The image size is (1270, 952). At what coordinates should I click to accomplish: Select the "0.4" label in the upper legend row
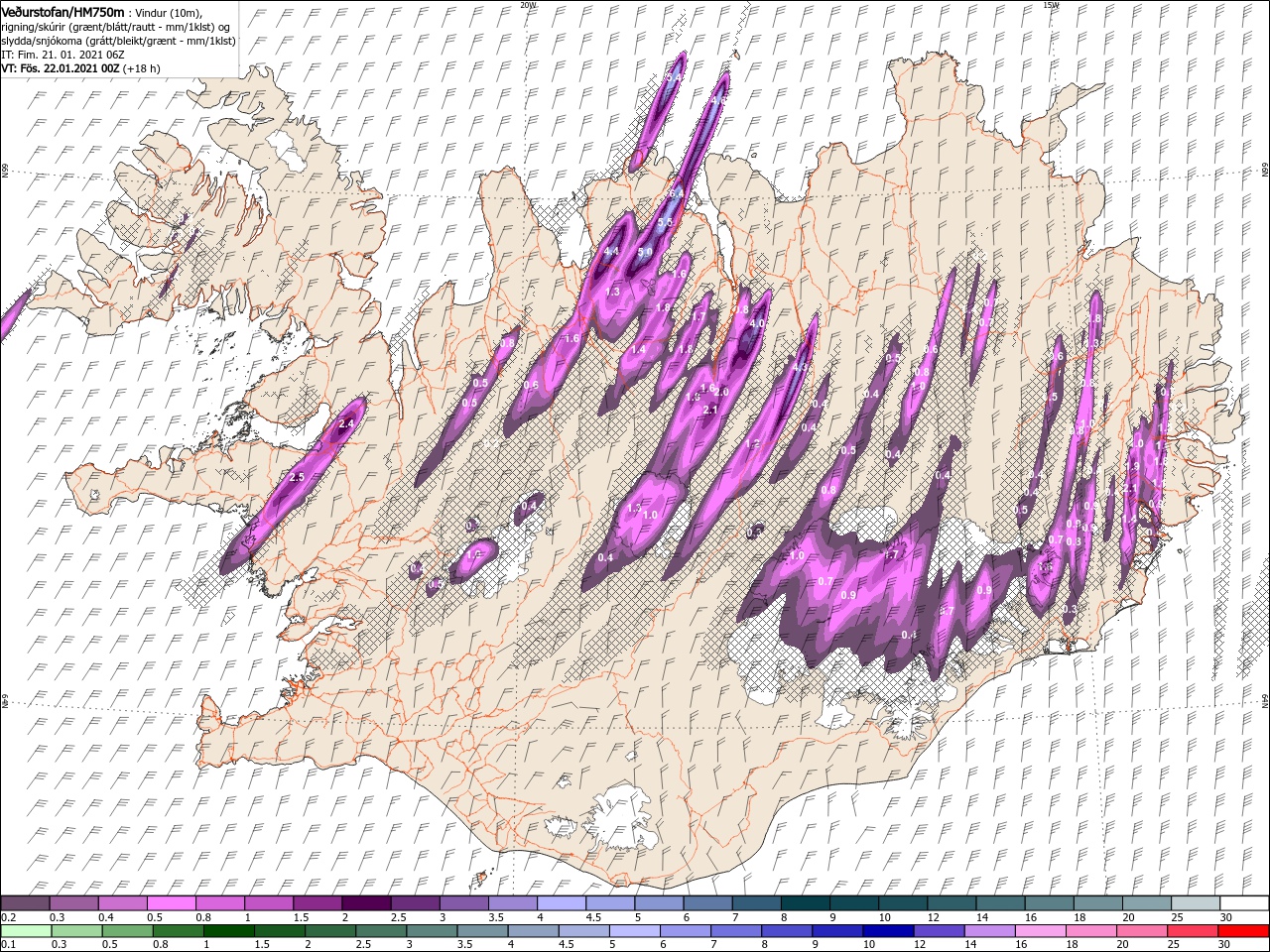pyautogui.click(x=106, y=917)
